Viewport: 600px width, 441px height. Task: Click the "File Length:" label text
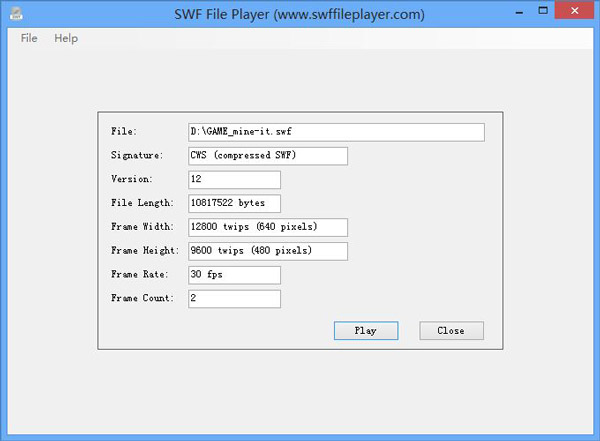click(140, 203)
